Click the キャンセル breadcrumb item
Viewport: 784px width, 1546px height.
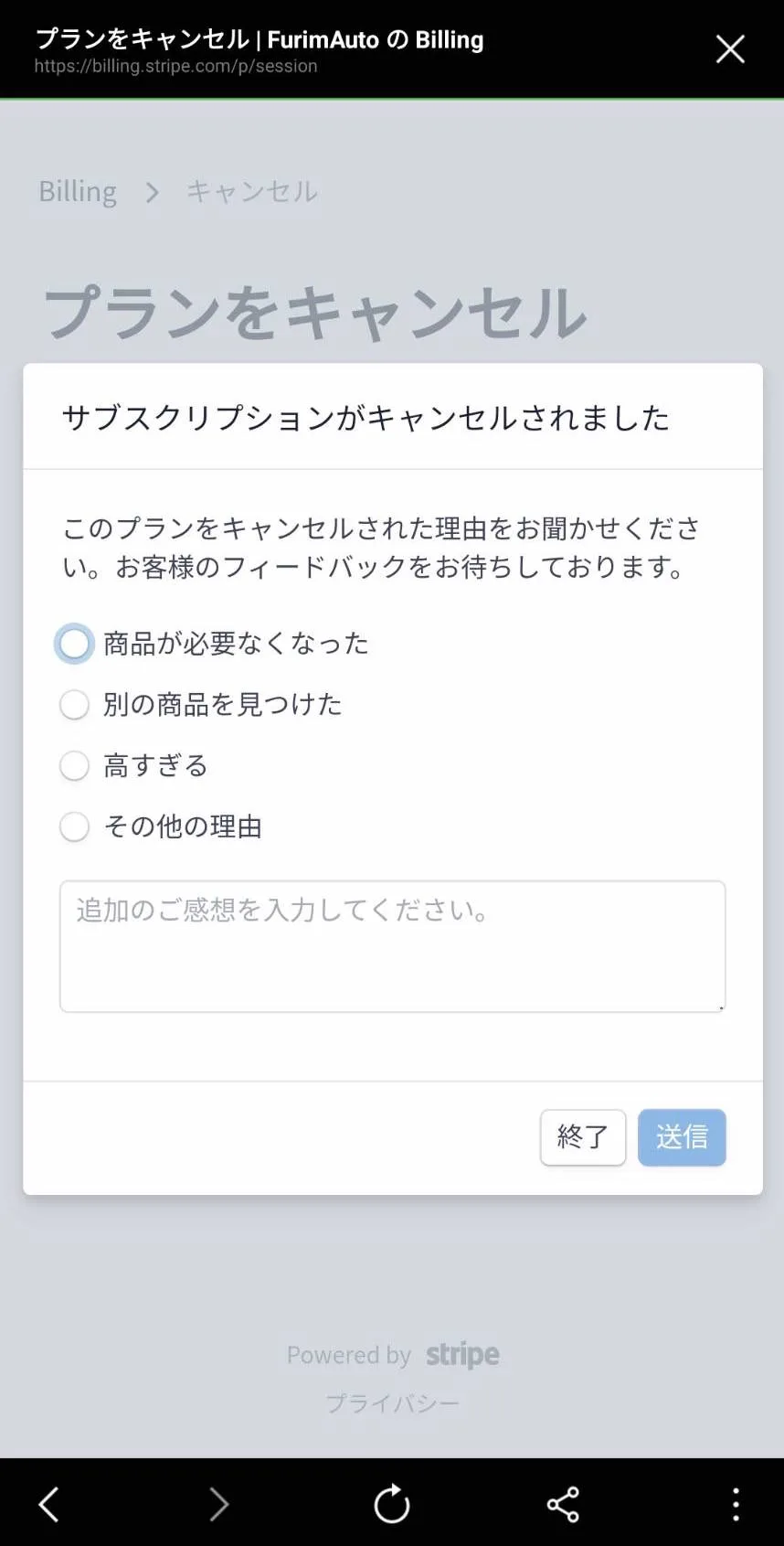252,191
